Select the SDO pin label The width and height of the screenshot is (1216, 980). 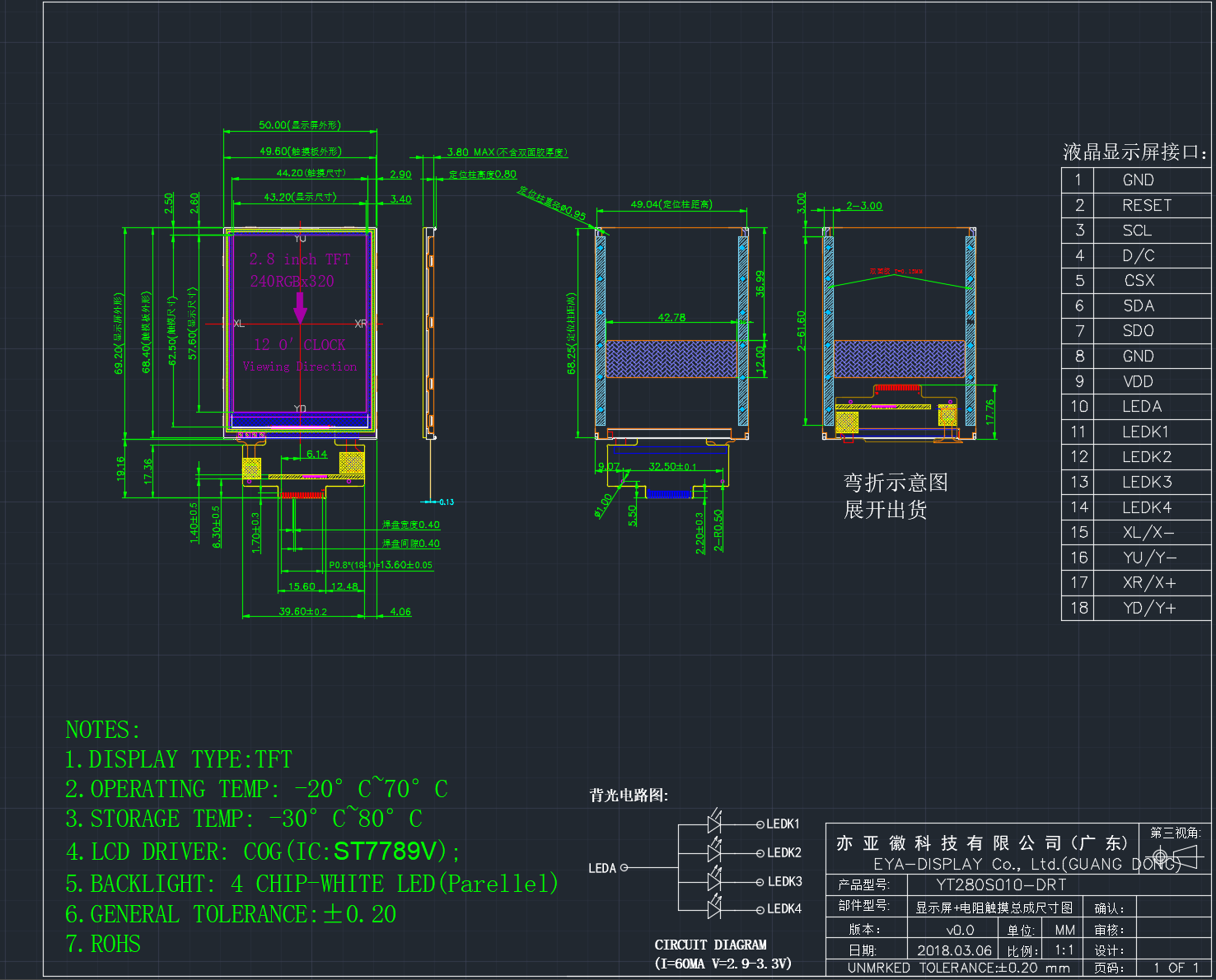coord(1139,330)
